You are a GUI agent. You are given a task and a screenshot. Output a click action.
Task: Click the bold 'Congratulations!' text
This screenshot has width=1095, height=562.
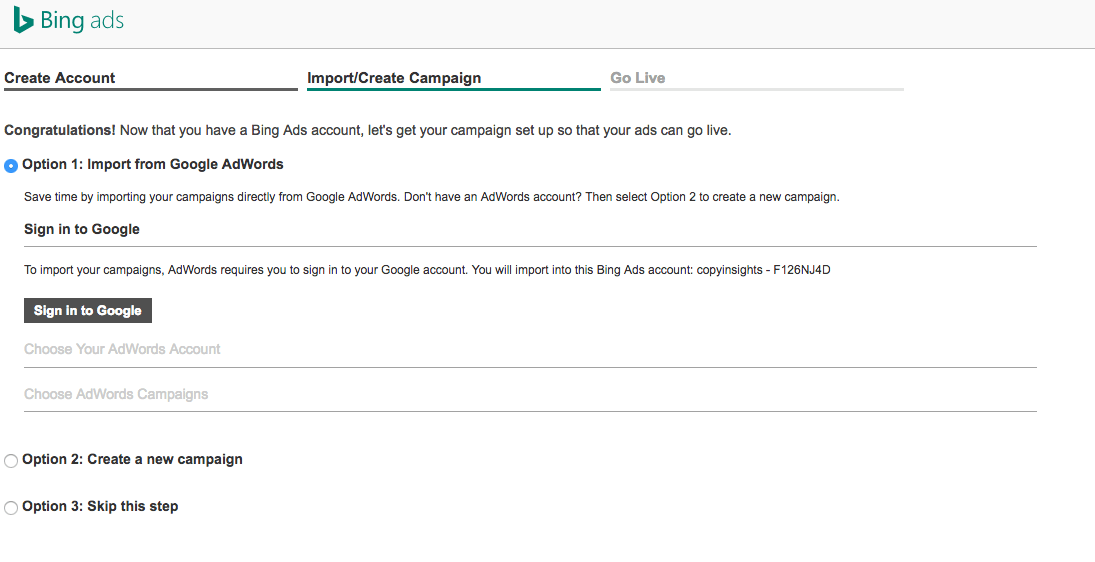click(60, 131)
